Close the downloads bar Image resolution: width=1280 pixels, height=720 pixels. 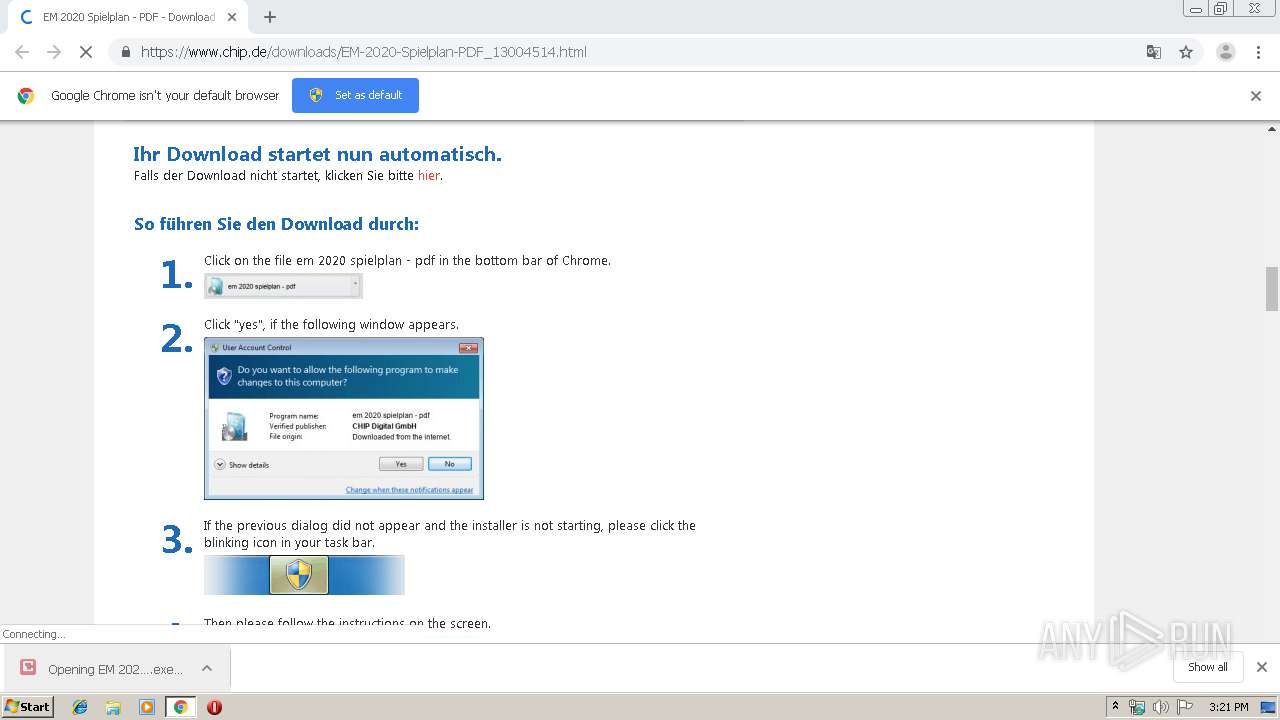pyautogui.click(x=1261, y=667)
